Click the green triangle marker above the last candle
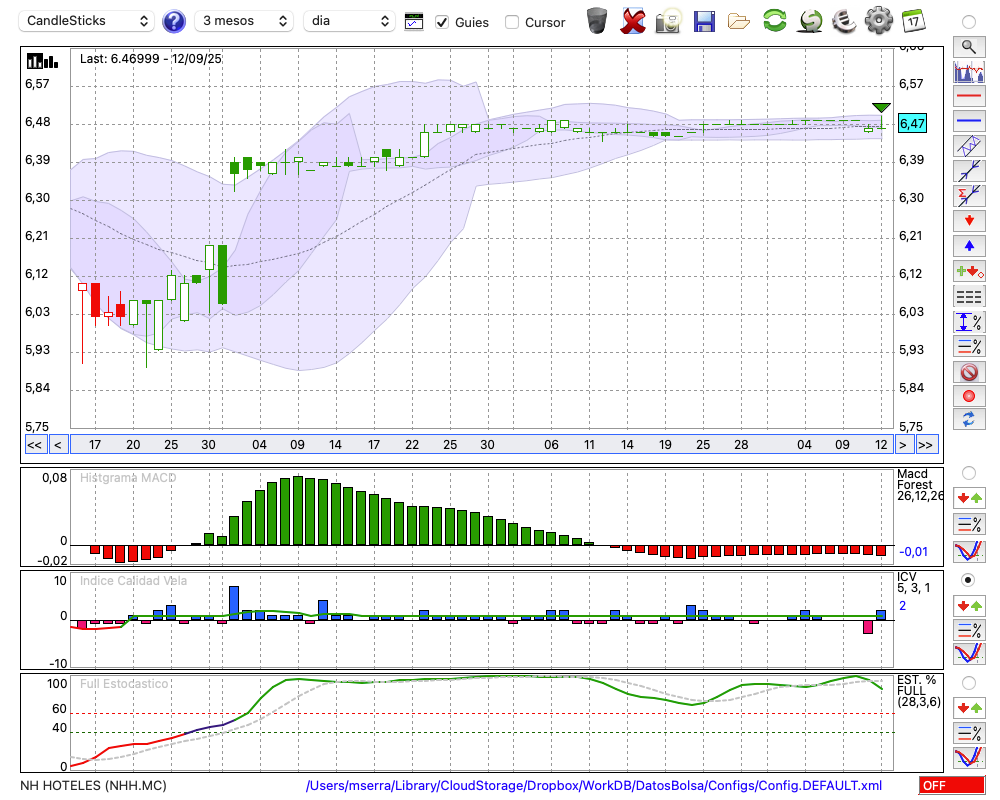The height and width of the screenshot is (800, 1000). [881, 107]
